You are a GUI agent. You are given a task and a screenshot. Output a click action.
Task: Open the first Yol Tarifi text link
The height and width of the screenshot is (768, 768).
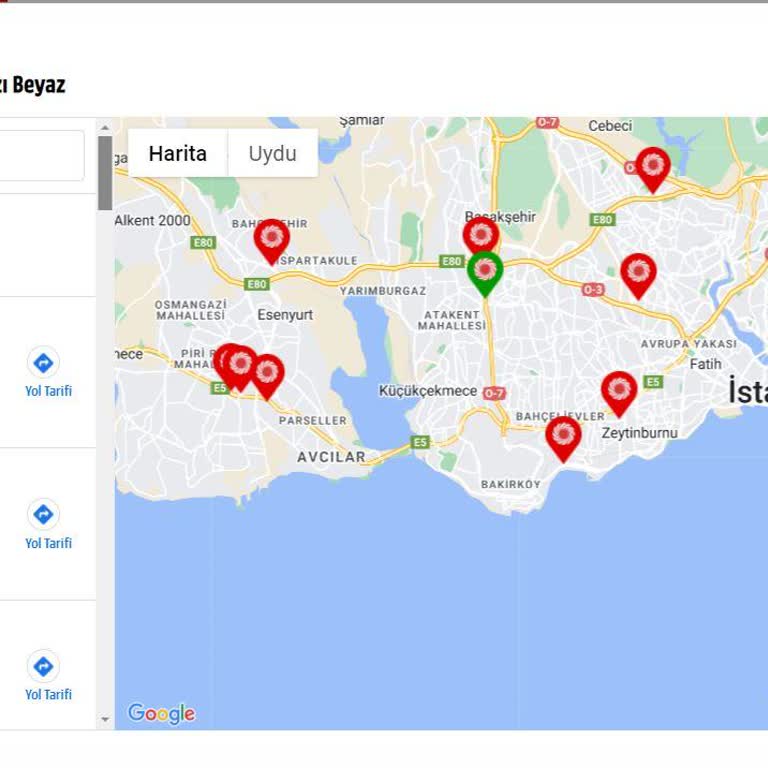(x=48, y=391)
